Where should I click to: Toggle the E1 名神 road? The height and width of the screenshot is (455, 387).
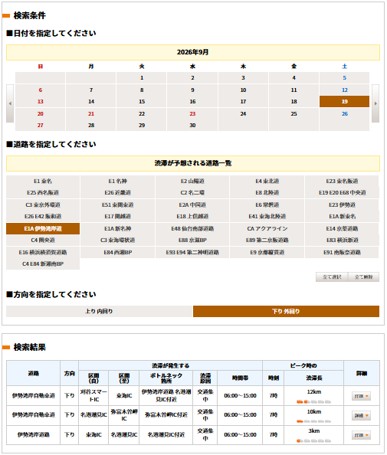pos(118,181)
